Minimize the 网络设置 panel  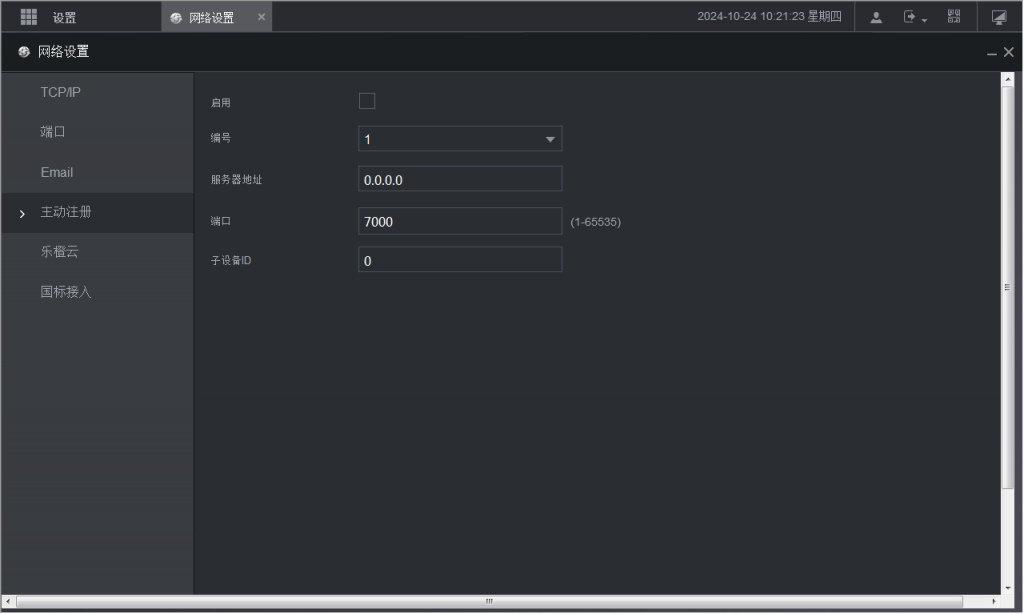click(x=991, y=53)
